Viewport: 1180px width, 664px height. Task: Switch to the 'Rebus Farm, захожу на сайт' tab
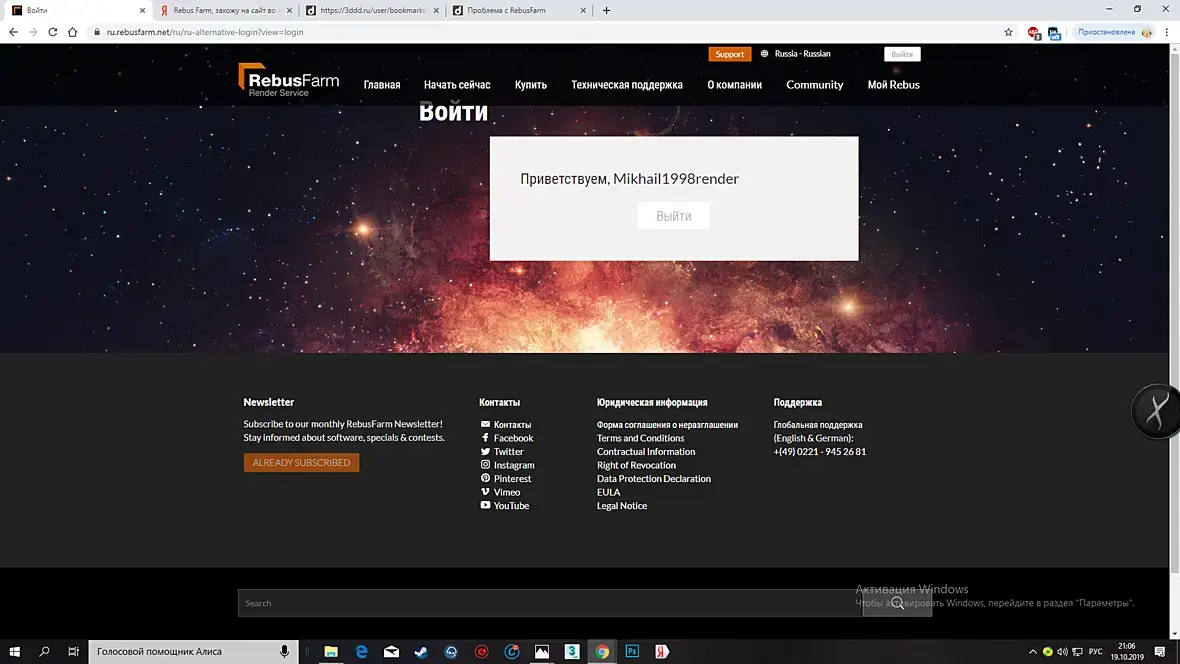(x=224, y=11)
